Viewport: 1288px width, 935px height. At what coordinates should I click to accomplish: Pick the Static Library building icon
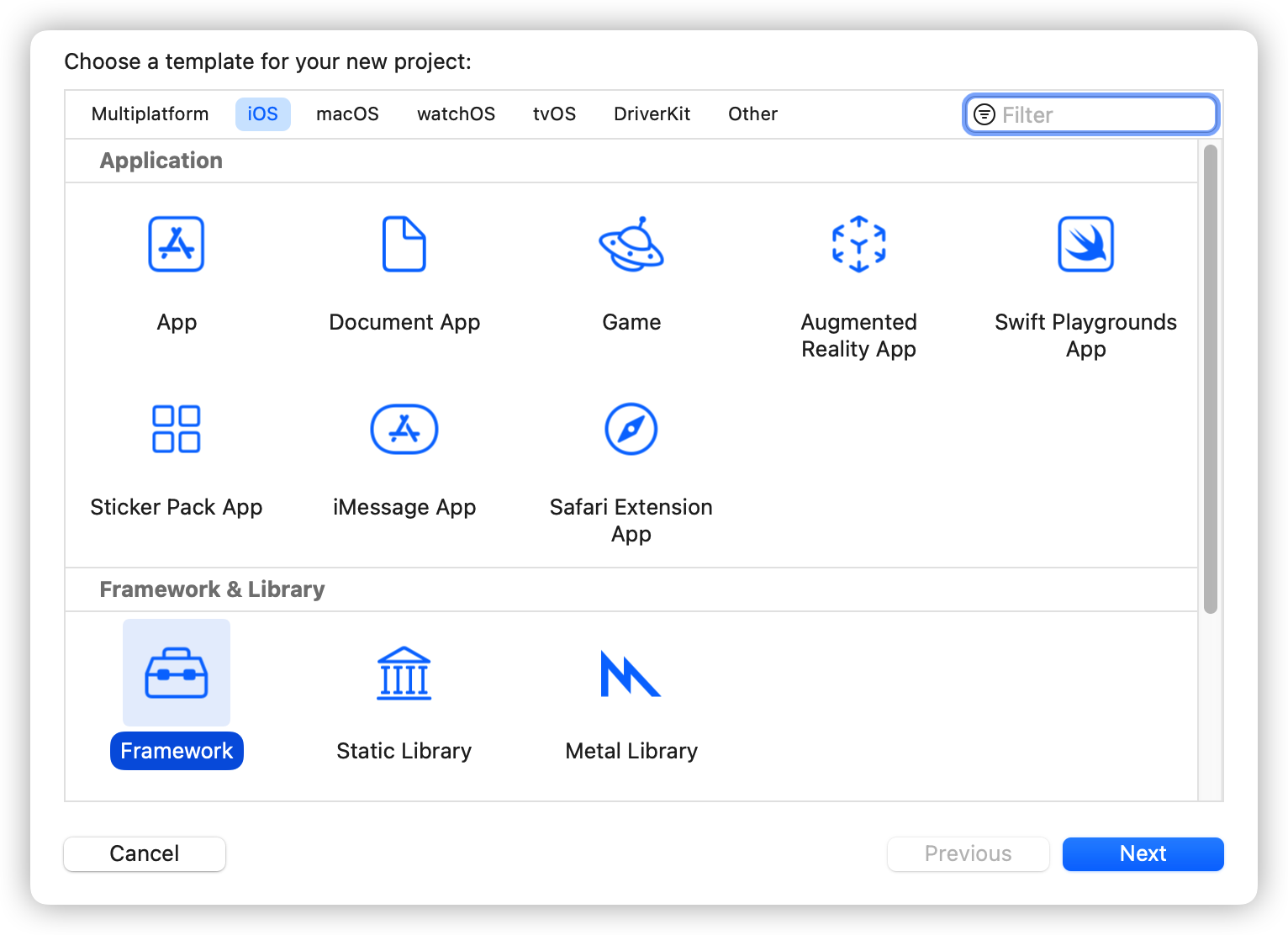[404, 673]
